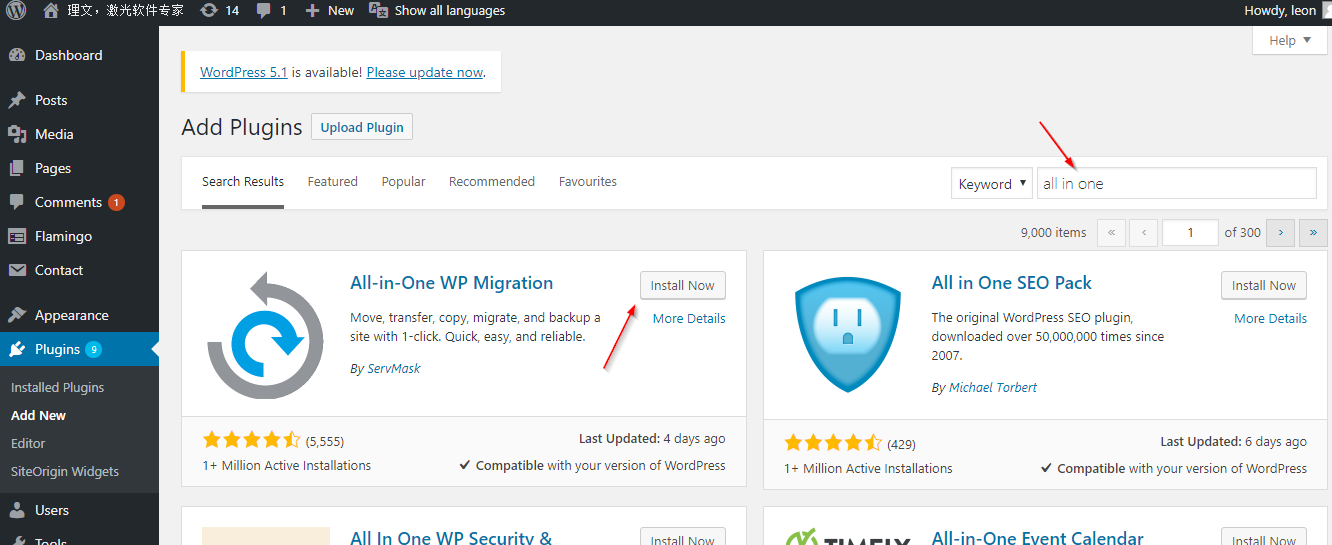Open SiteOrigin Widgets submenu item
1332x545 pixels.
click(x=65, y=471)
